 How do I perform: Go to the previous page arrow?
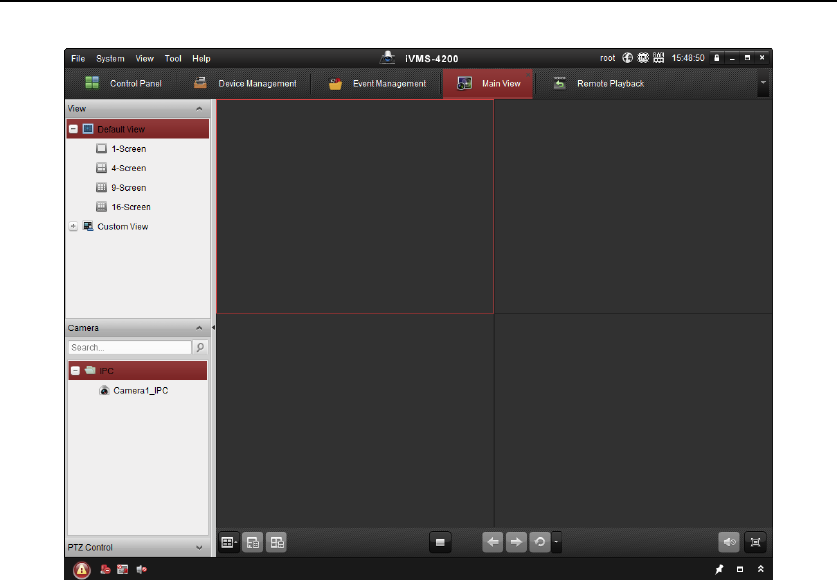pos(493,543)
